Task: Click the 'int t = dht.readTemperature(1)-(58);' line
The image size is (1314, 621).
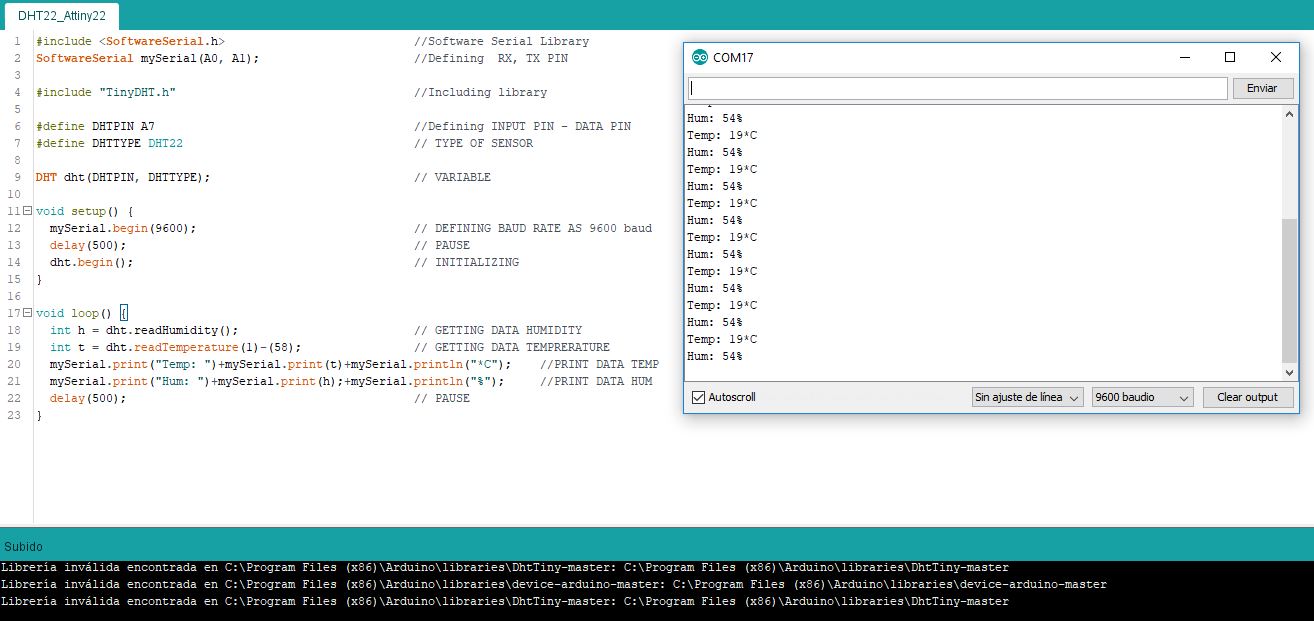Action: tap(176, 348)
